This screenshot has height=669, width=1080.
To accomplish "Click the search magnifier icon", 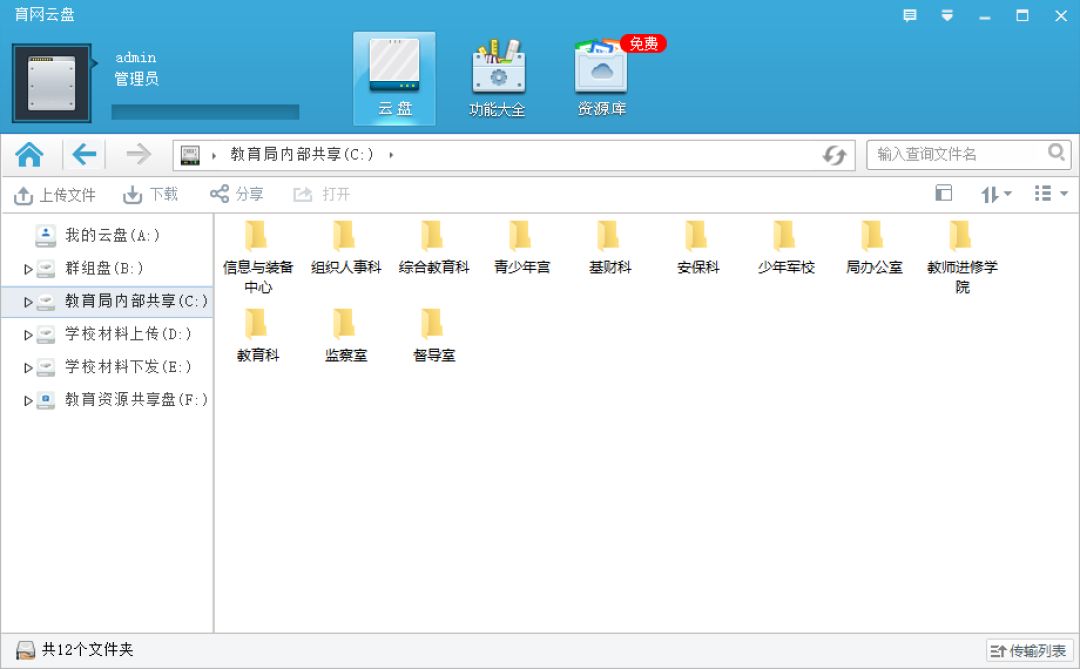I will [x=1056, y=152].
